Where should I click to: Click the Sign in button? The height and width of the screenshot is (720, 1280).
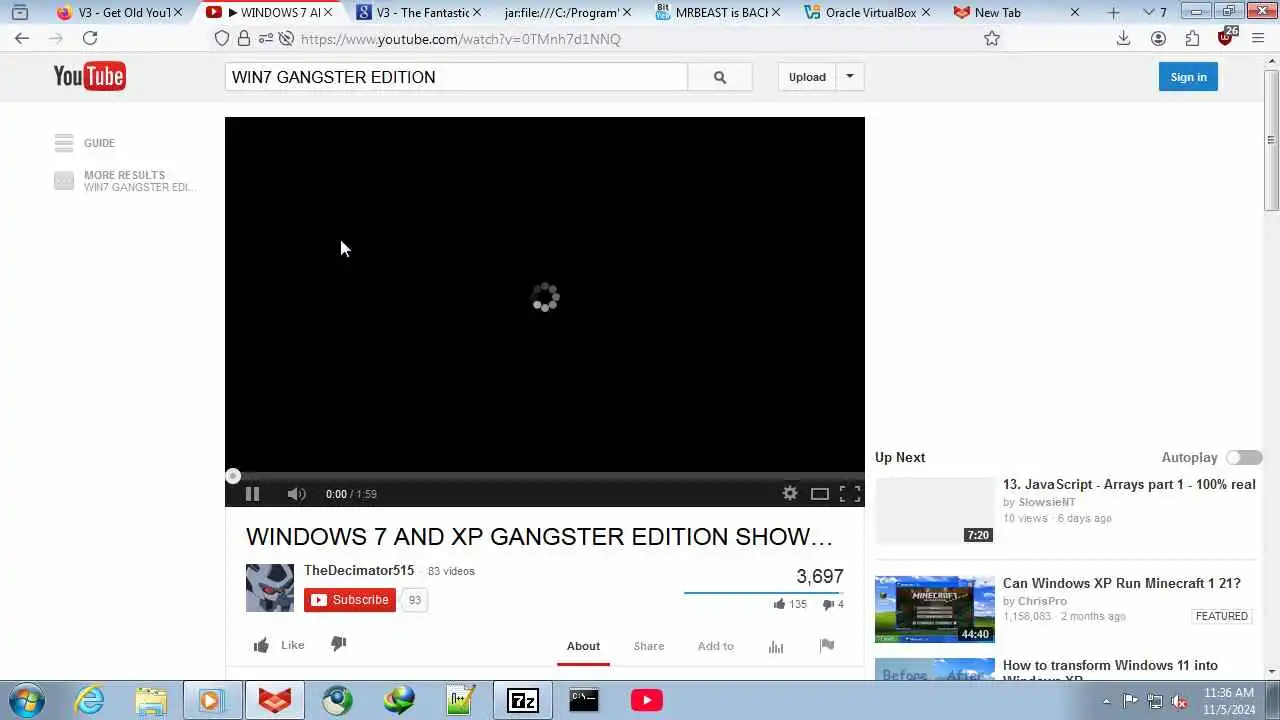coord(1188,77)
